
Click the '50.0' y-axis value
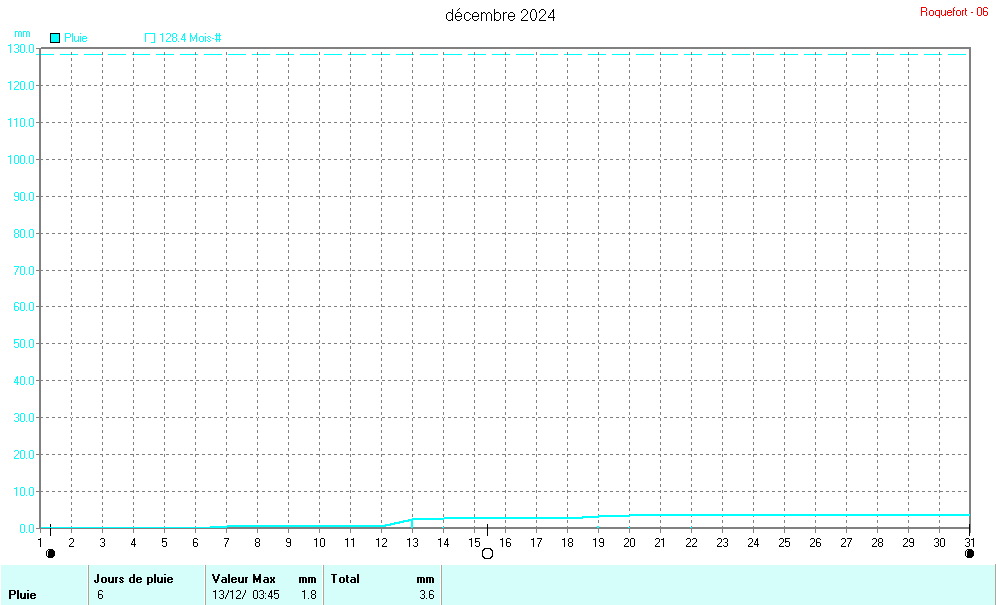[x=24, y=344]
